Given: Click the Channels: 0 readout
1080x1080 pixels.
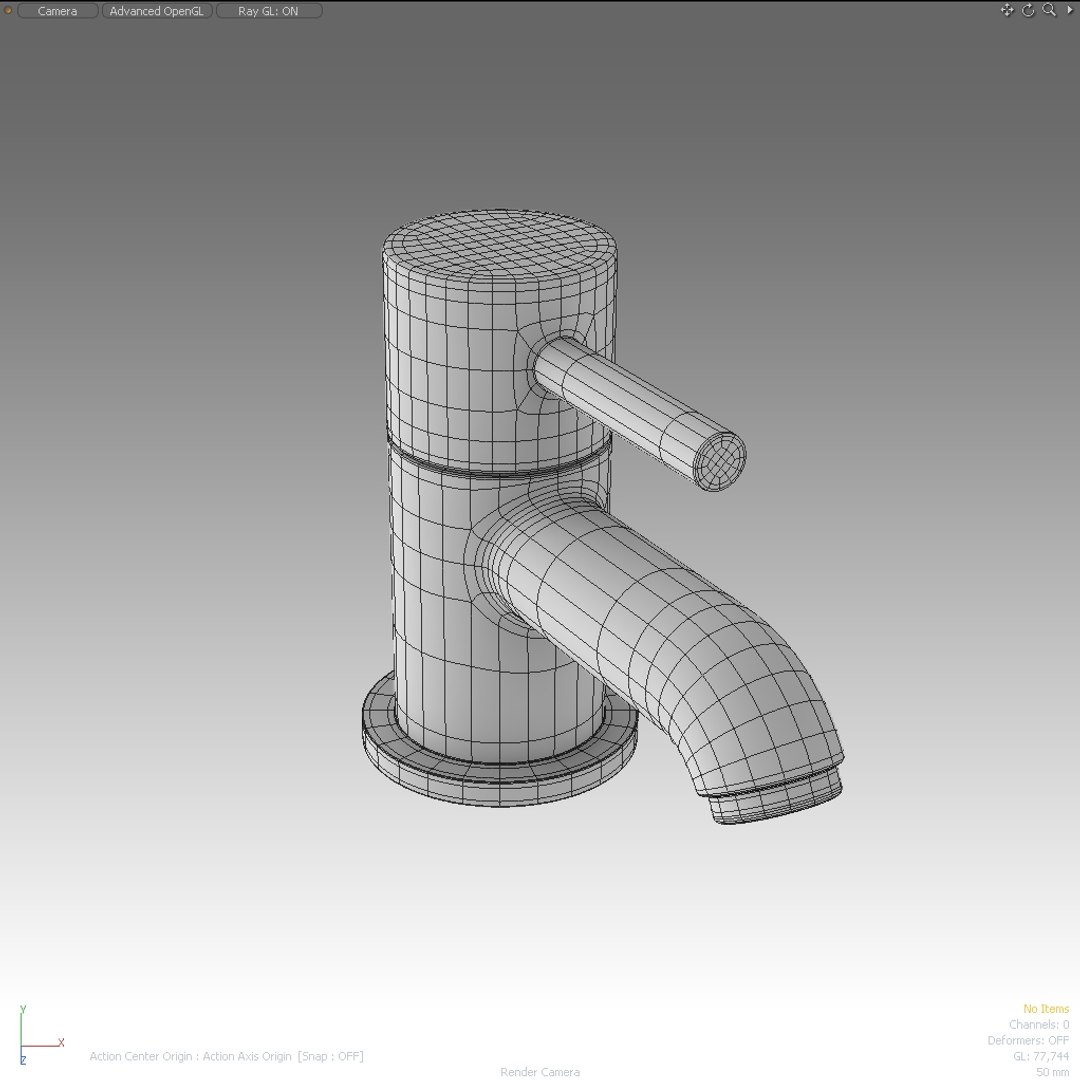Looking at the screenshot, I should click(1039, 1024).
